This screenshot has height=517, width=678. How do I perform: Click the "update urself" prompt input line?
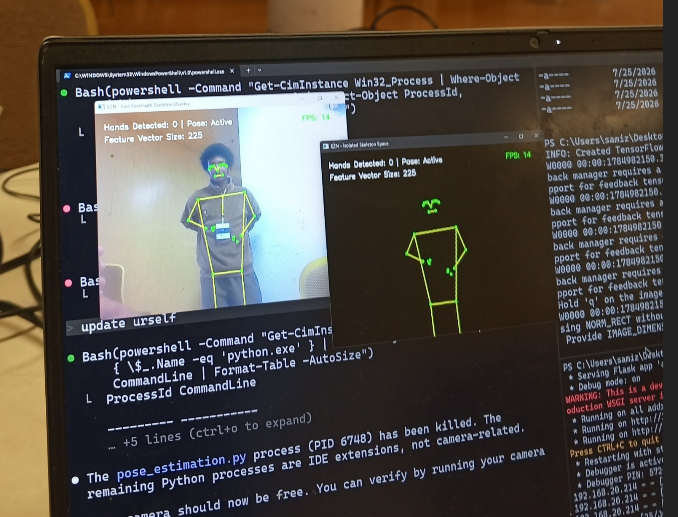pos(128,323)
